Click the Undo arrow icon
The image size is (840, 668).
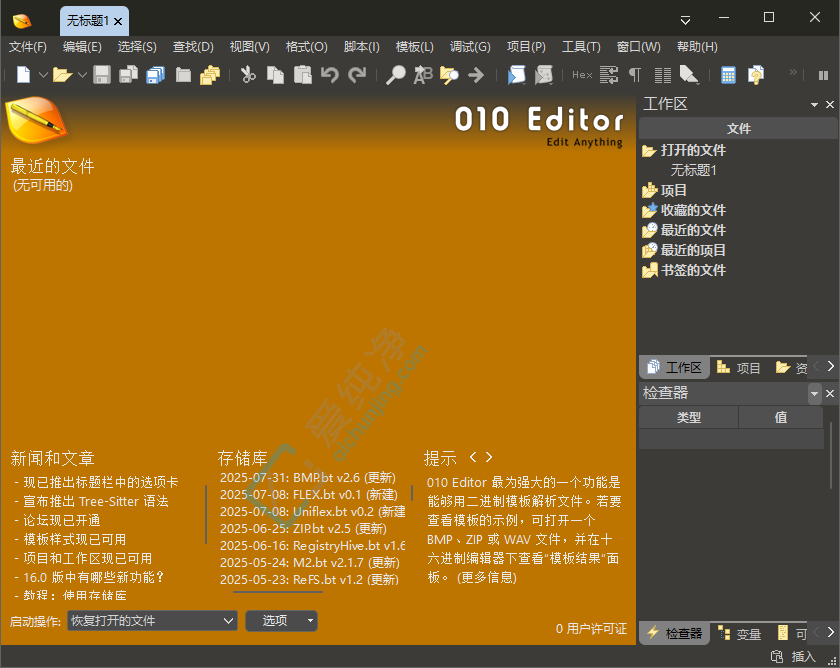tap(329, 75)
